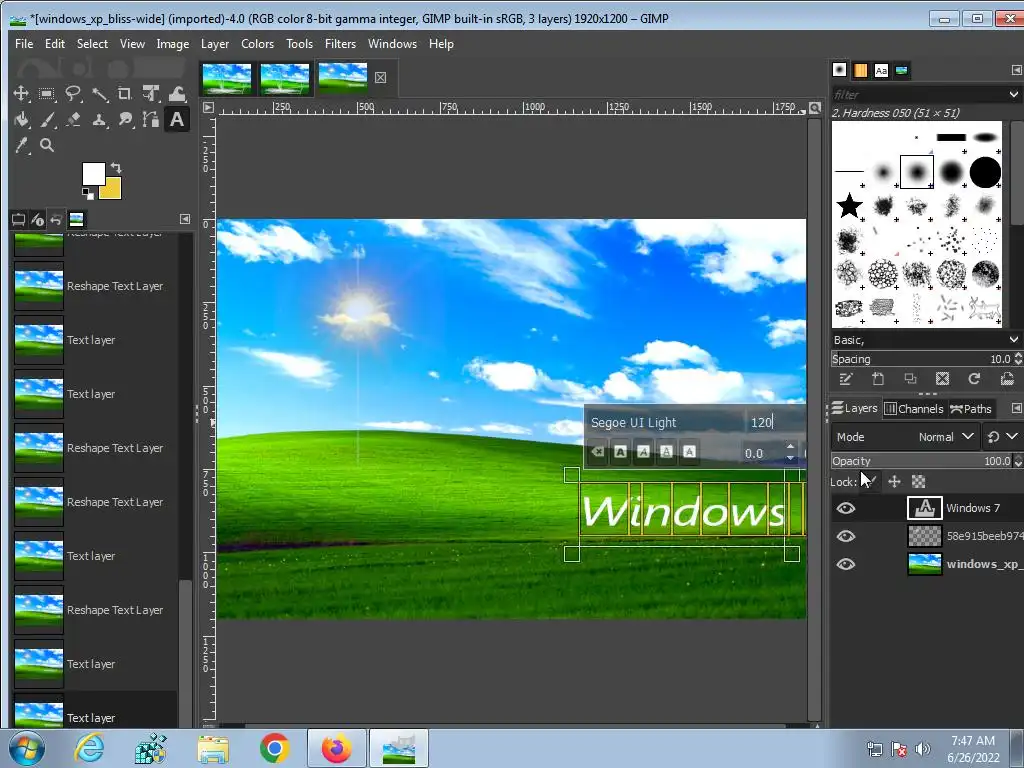1024x768 pixels.
Task: Adjust the Opacity spinner arrows
Action: pos(1017,461)
